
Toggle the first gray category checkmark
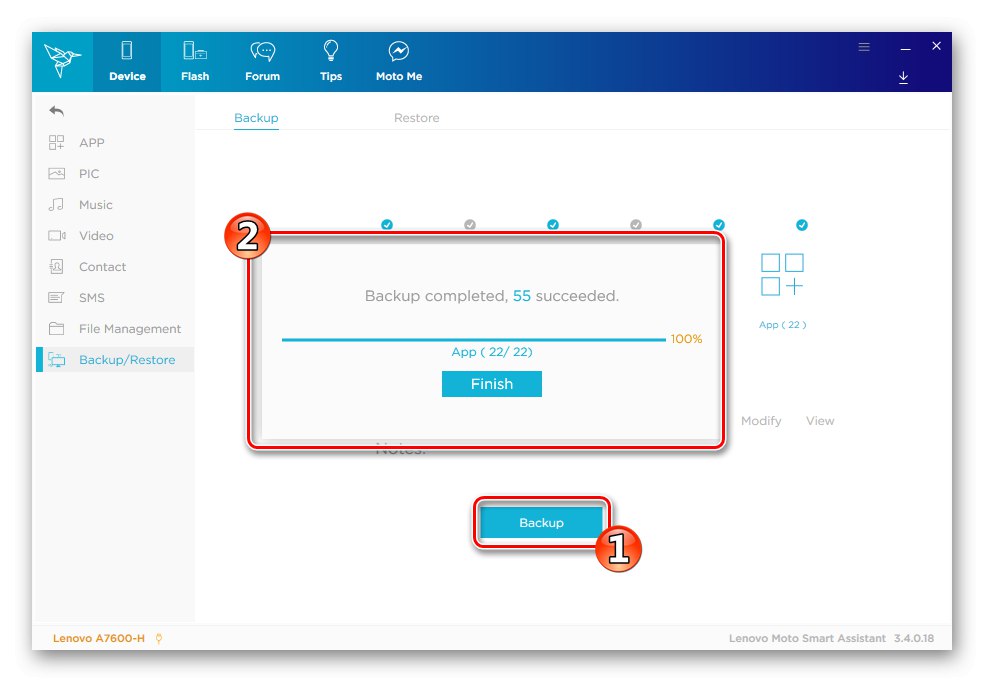pos(469,225)
